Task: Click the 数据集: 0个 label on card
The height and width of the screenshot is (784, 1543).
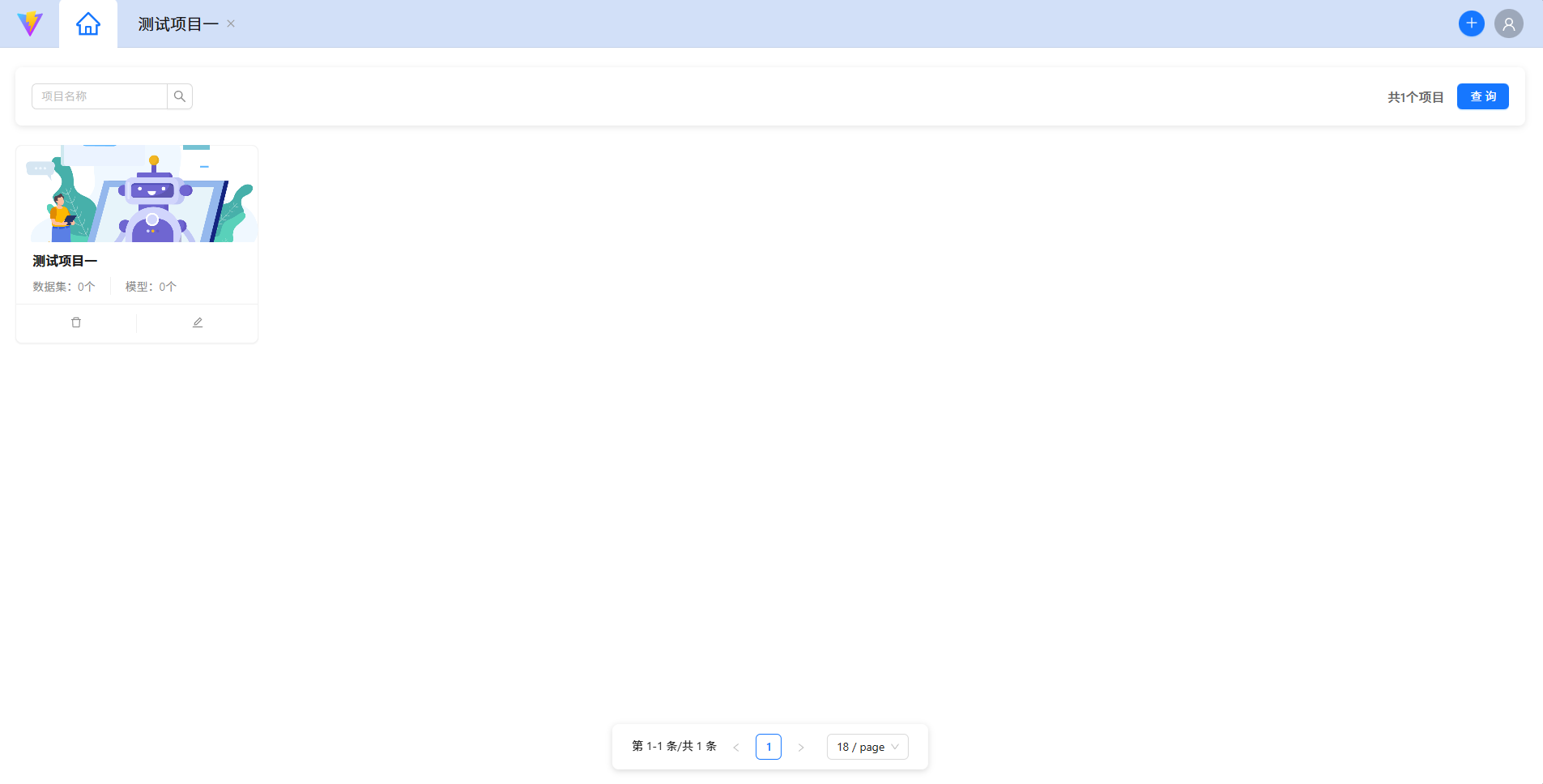Action: [64, 287]
